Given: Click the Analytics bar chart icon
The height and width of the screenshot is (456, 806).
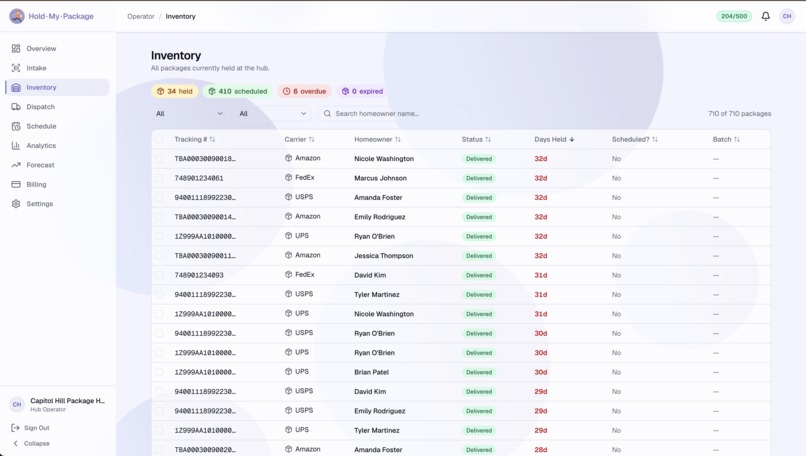Looking at the screenshot, I should [x=16, y=145].
